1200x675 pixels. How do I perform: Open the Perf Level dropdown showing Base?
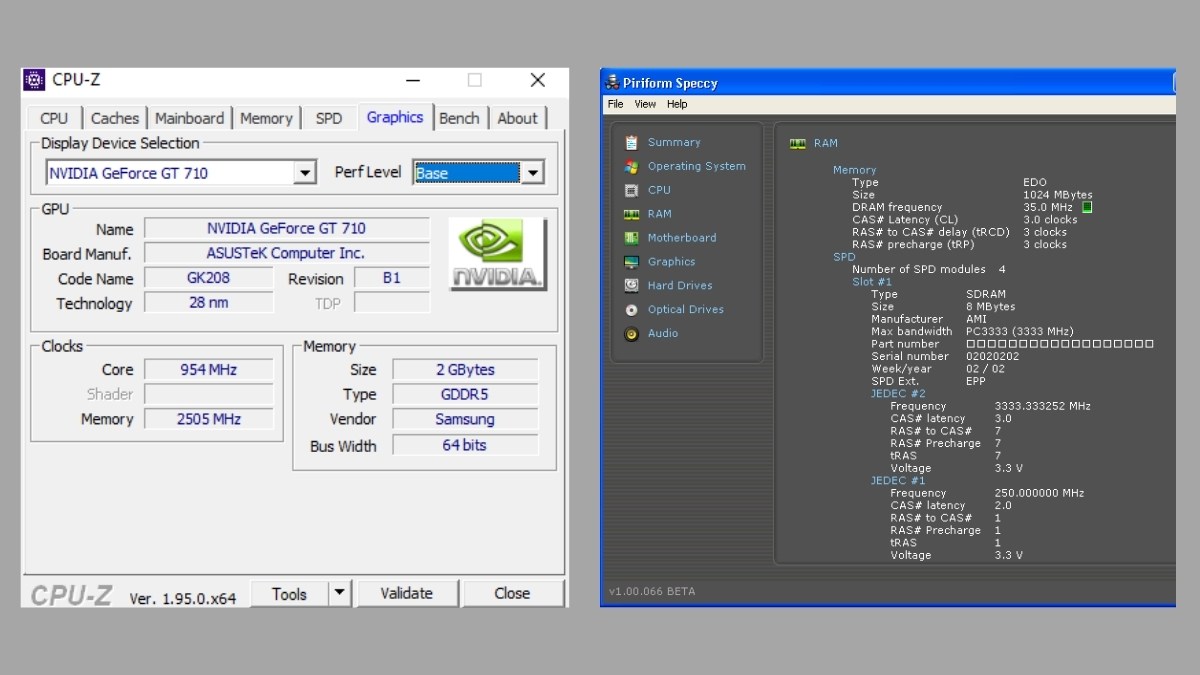(x=533, y=173)
